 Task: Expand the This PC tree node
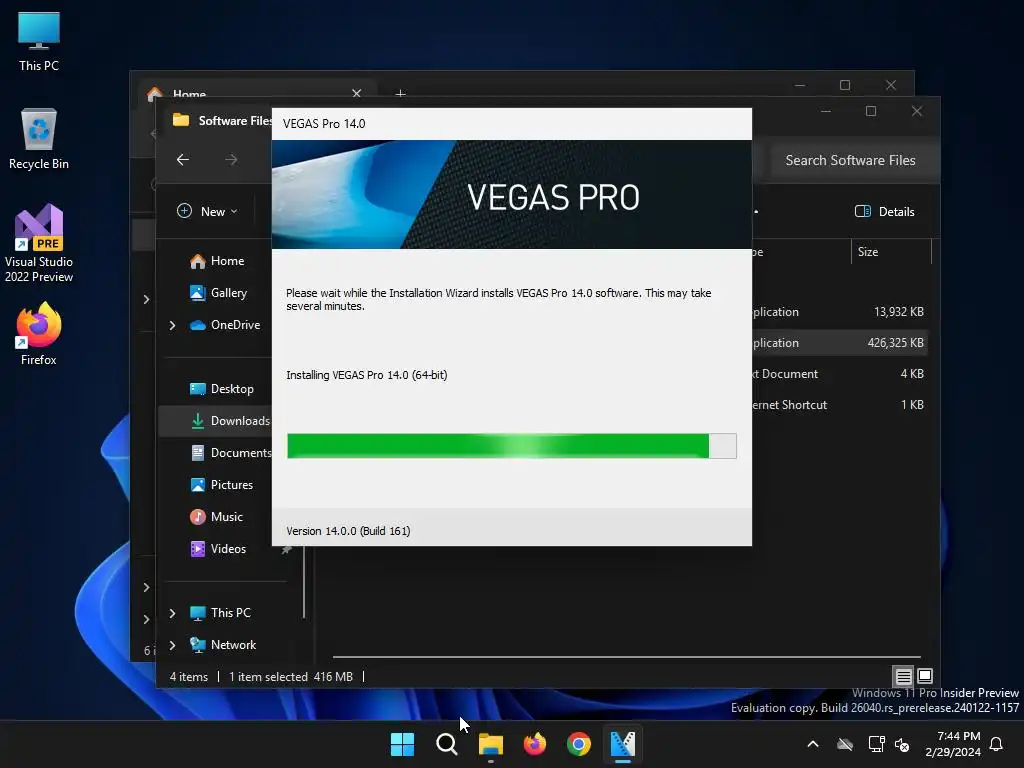click(x=172, y=613)
